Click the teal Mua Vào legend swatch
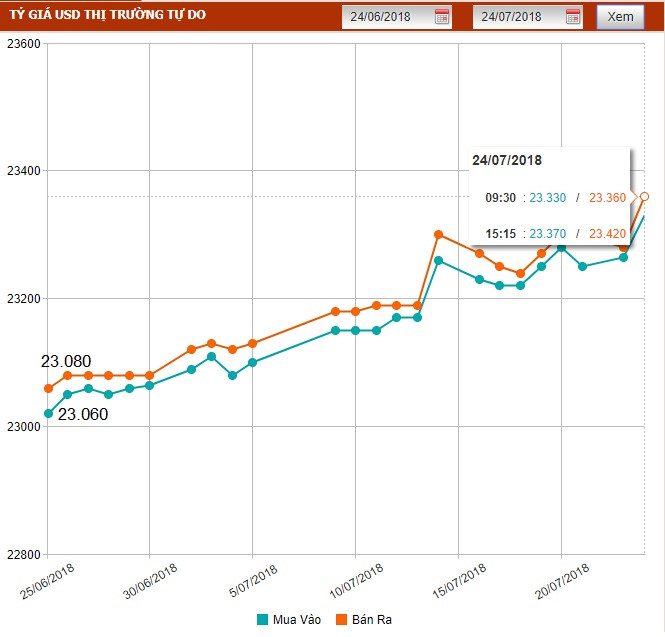Screen dimensions: 665x637 (263, 620)
